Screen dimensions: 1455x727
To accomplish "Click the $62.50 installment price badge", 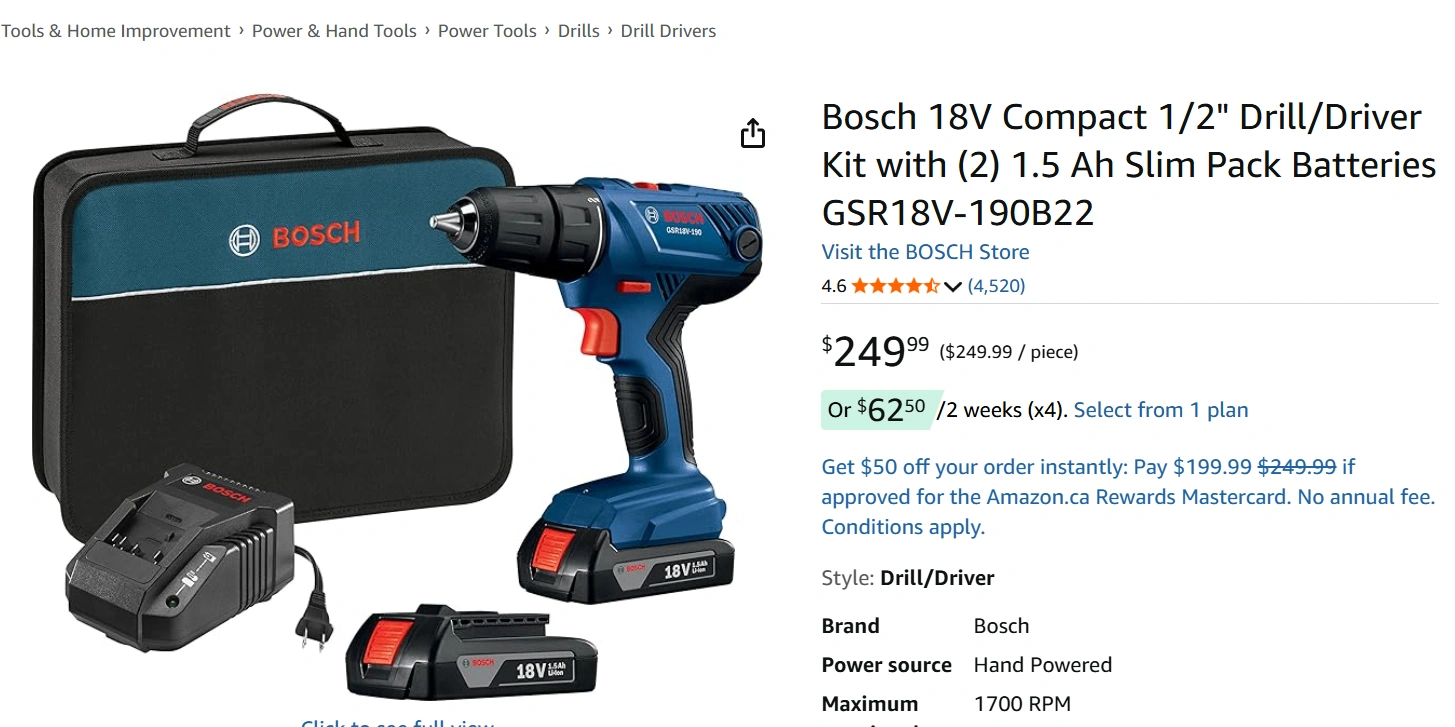I will (877, 410).
